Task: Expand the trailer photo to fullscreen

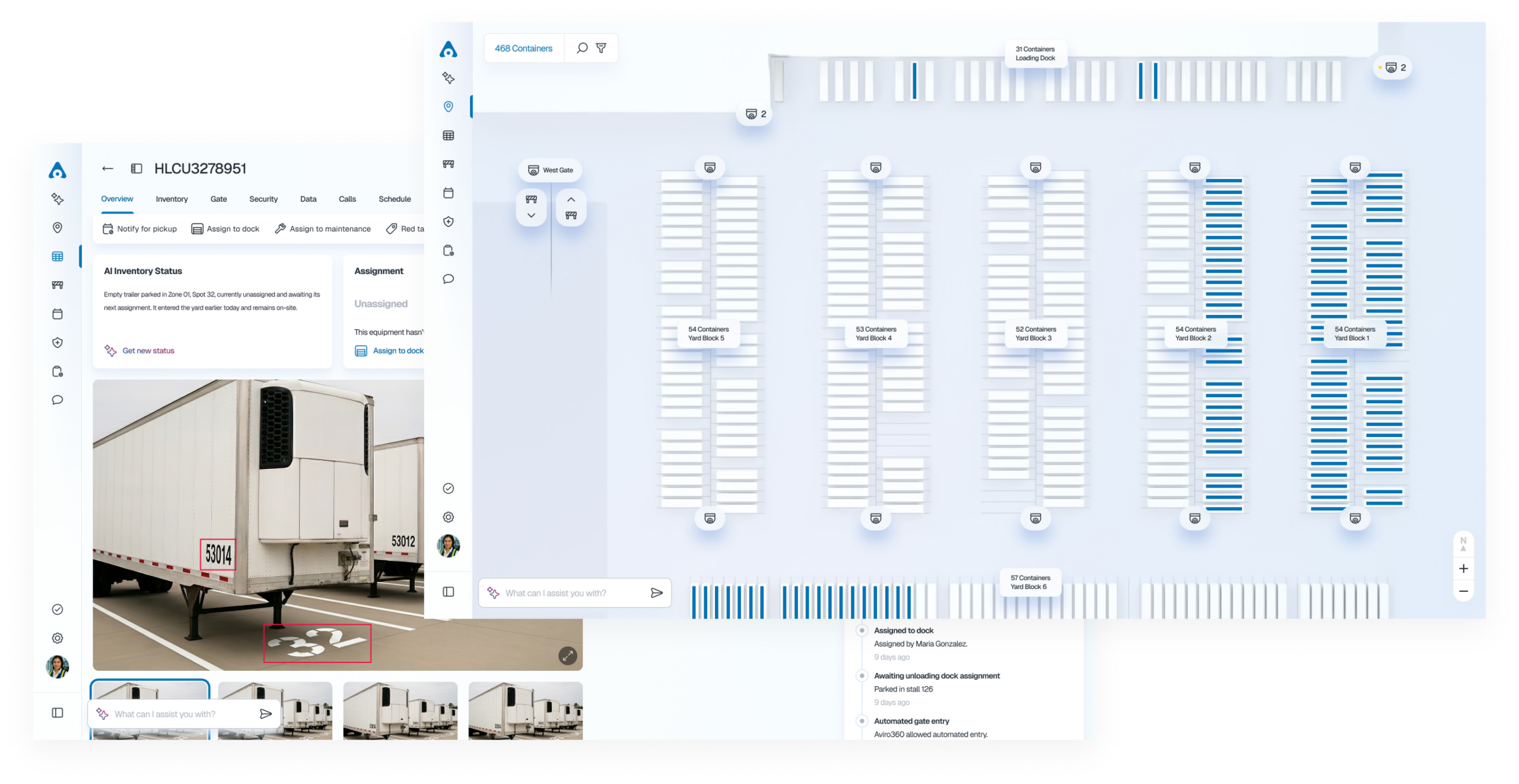Action: tap(568, 655)
